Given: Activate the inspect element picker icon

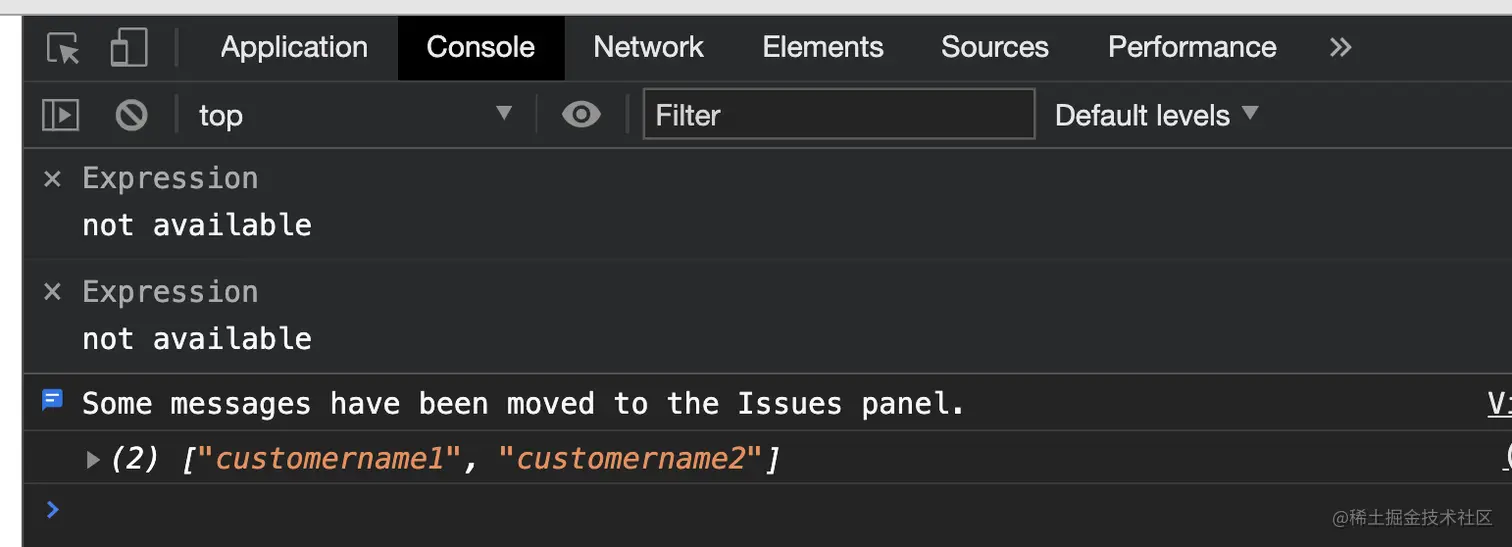Looking at the screenshot, I should click(x=63, y=48).
